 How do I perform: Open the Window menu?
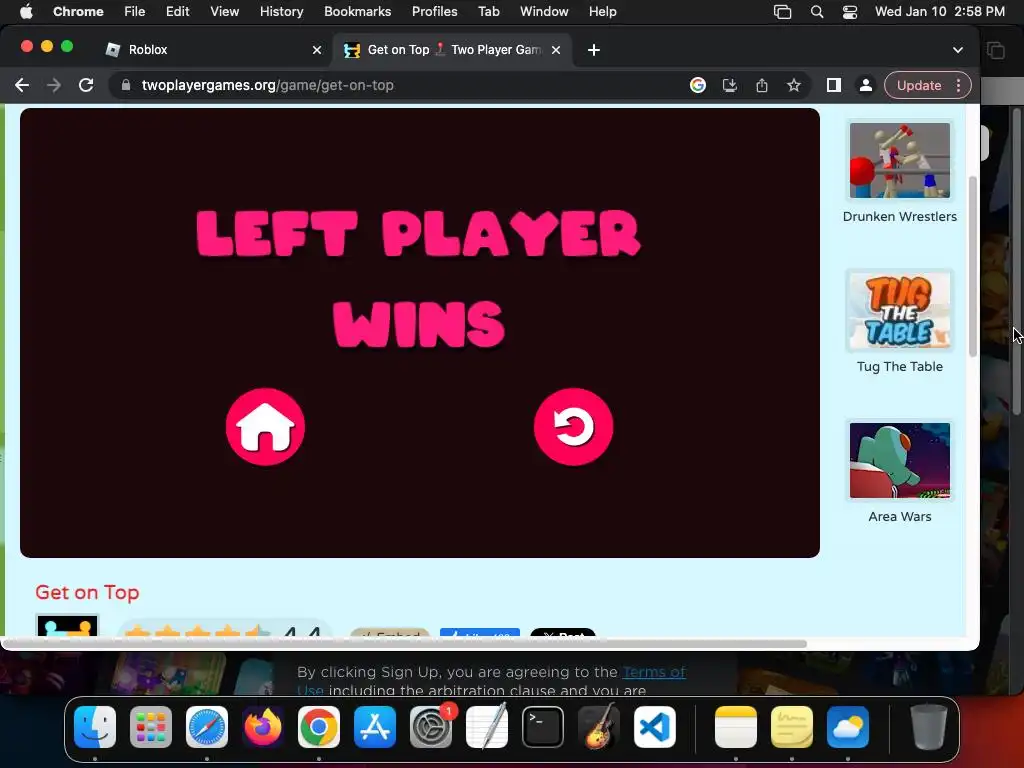pyautogui.click(x=544, y=12)
